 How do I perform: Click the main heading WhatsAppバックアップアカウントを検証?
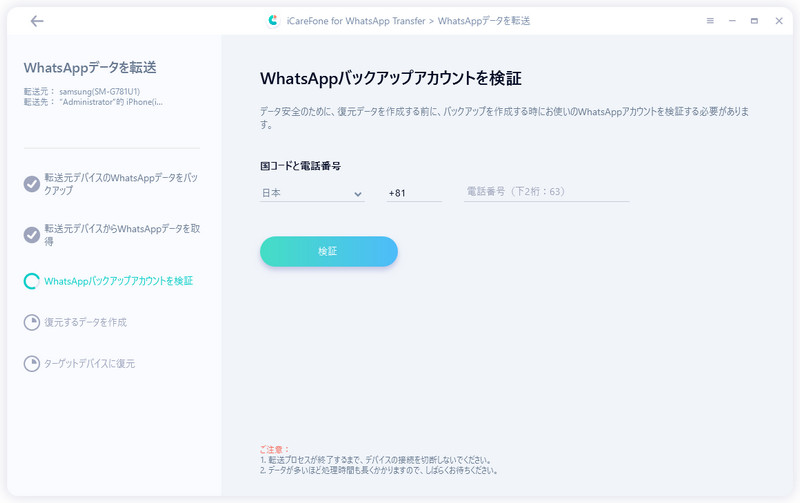pos(391,79)
